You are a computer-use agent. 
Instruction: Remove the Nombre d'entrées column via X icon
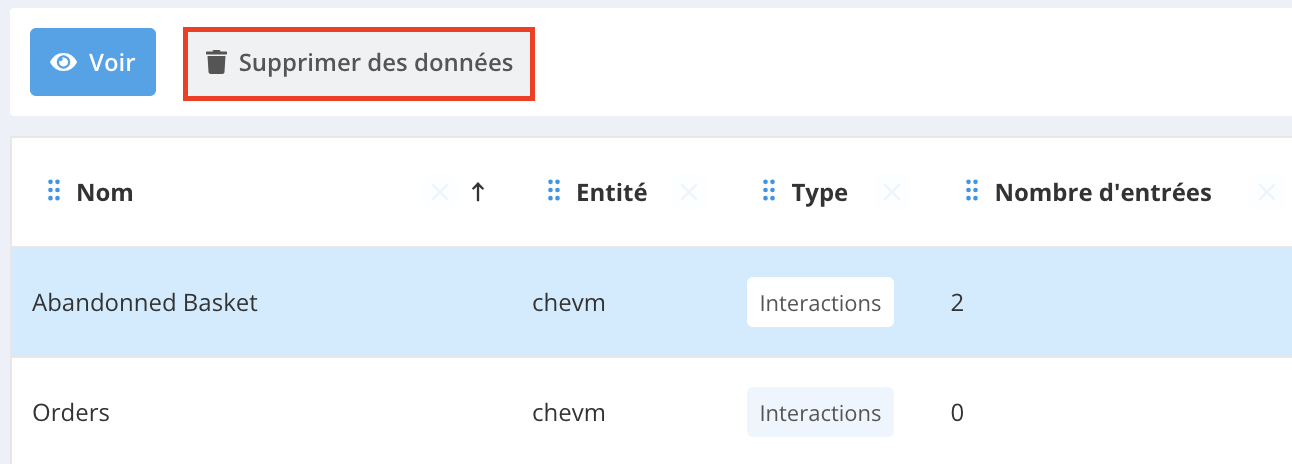coord(1267,192)
